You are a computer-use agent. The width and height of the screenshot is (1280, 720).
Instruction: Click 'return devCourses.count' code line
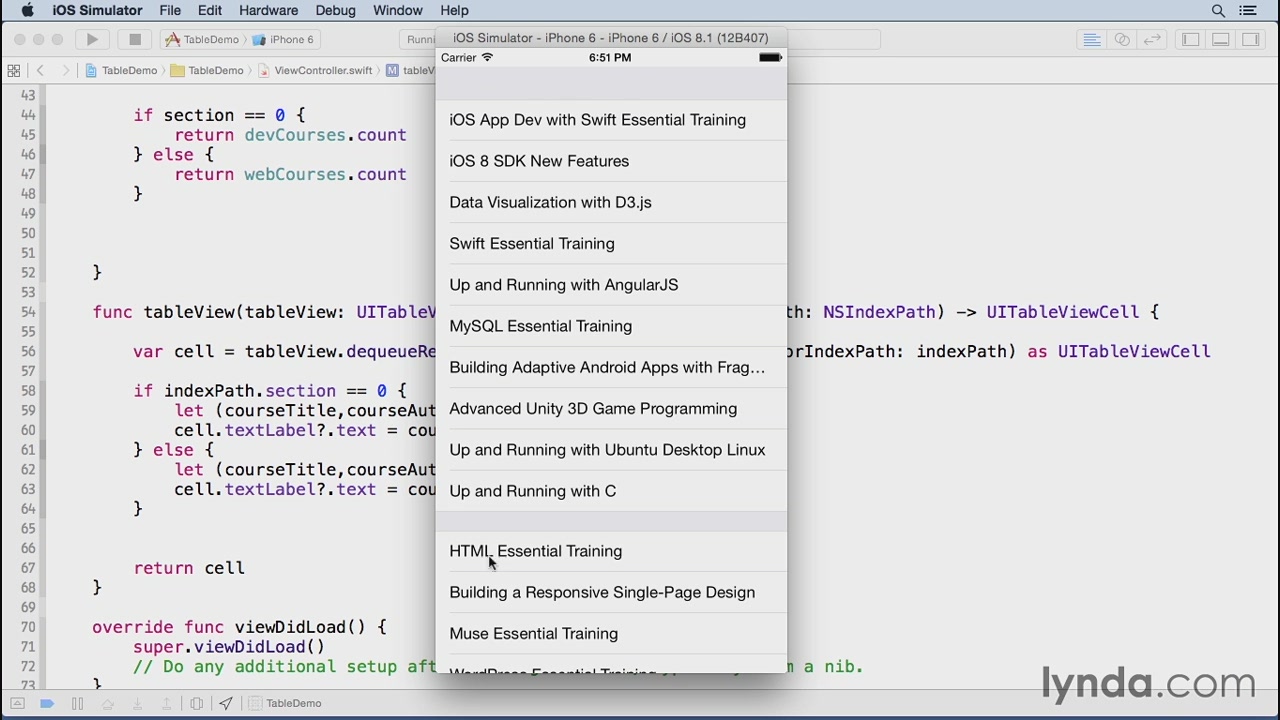(290, 135)
